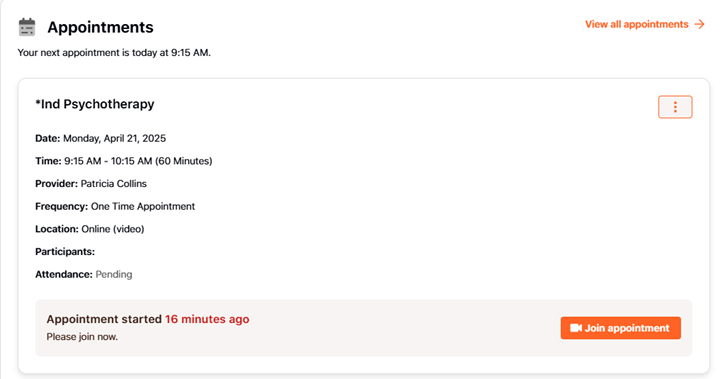The width and height of the screenshot is (720, 379).
Task: Click the One Time Appointment frequency text
Action: click(143, 207)
